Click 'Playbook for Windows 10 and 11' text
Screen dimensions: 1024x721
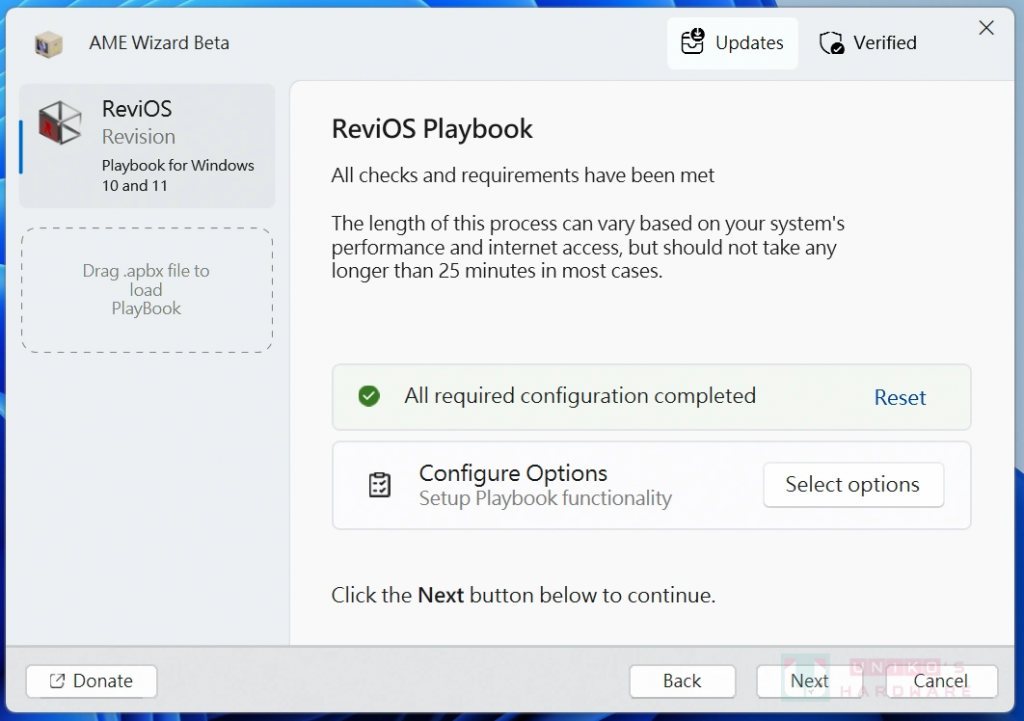178,175
